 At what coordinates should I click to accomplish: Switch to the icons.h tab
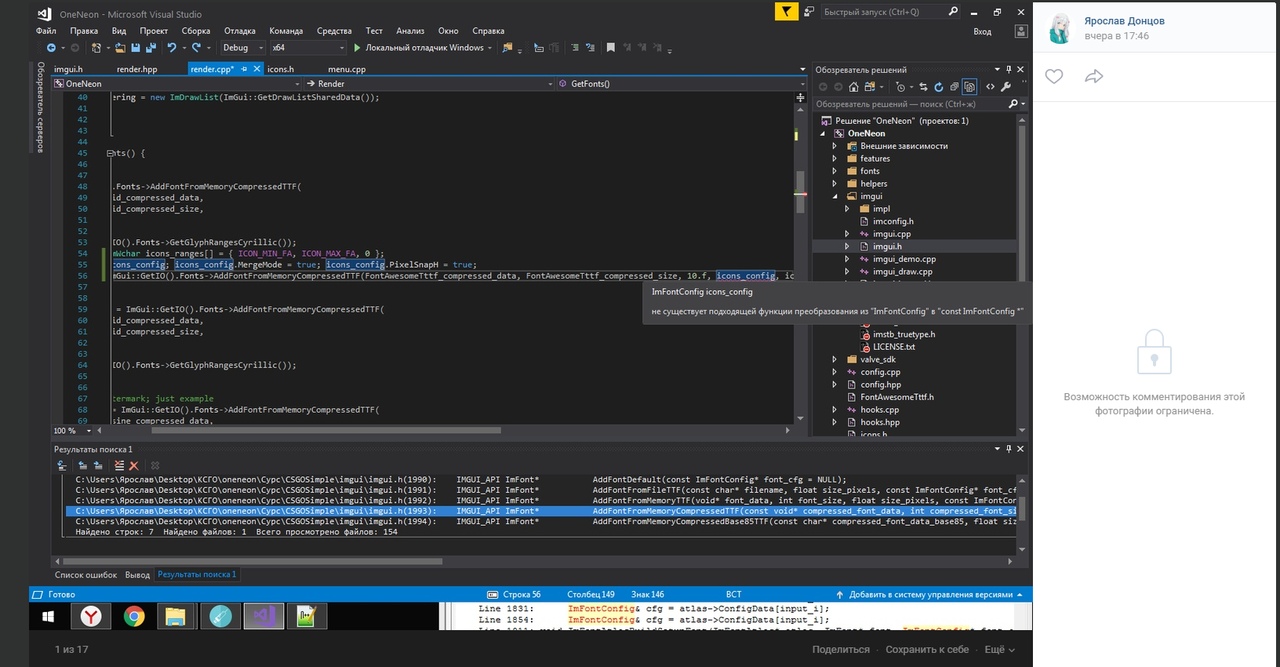(x=280, y=69)
